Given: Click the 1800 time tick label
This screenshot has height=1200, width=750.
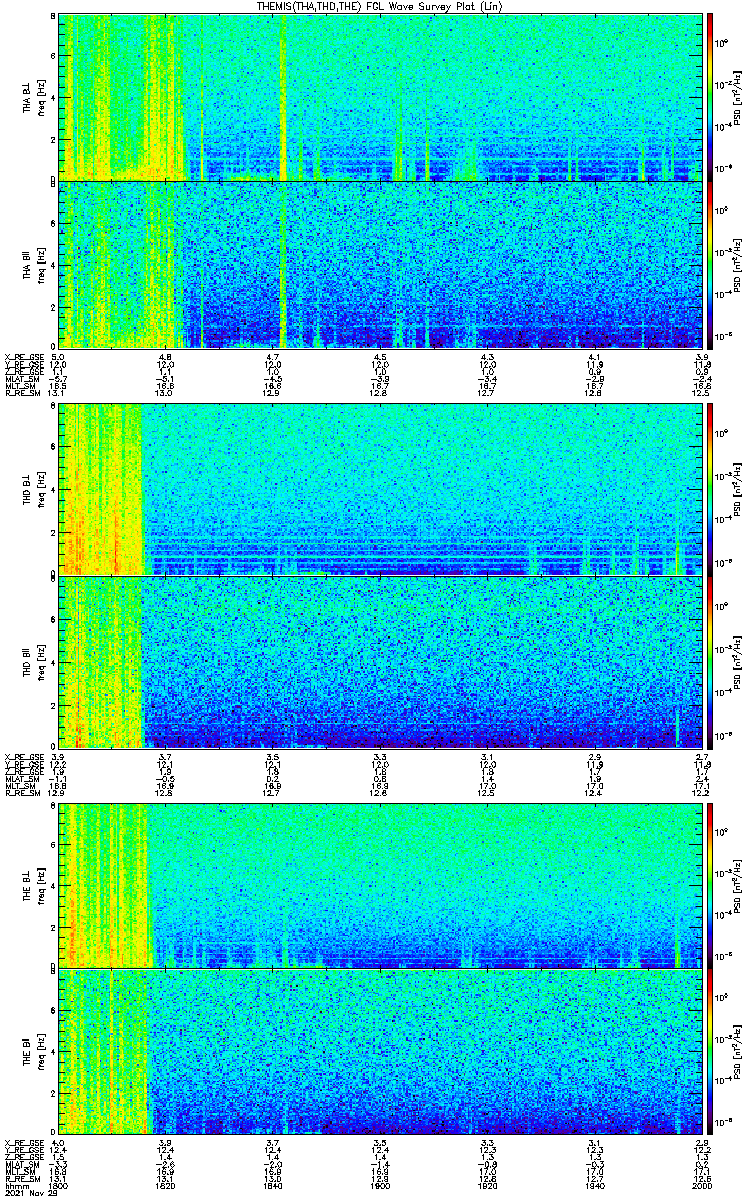Looking at the screenshot, I should click(x=58, y=1186).
